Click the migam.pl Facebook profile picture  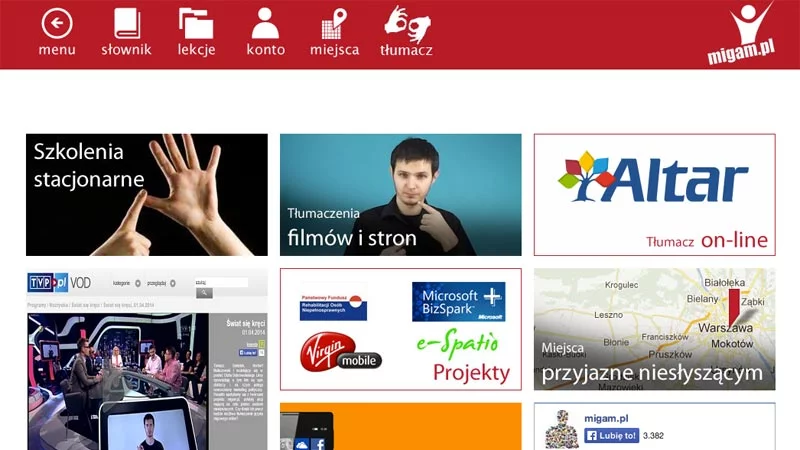(561, 429)
